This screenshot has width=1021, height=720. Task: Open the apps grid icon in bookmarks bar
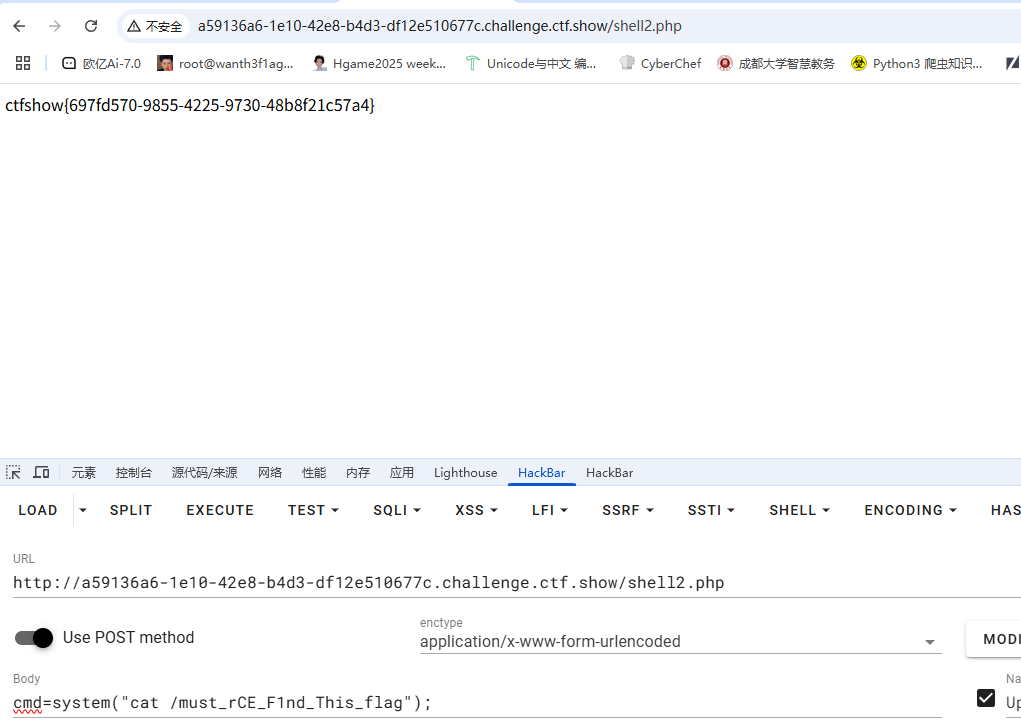tap(23, 63)
